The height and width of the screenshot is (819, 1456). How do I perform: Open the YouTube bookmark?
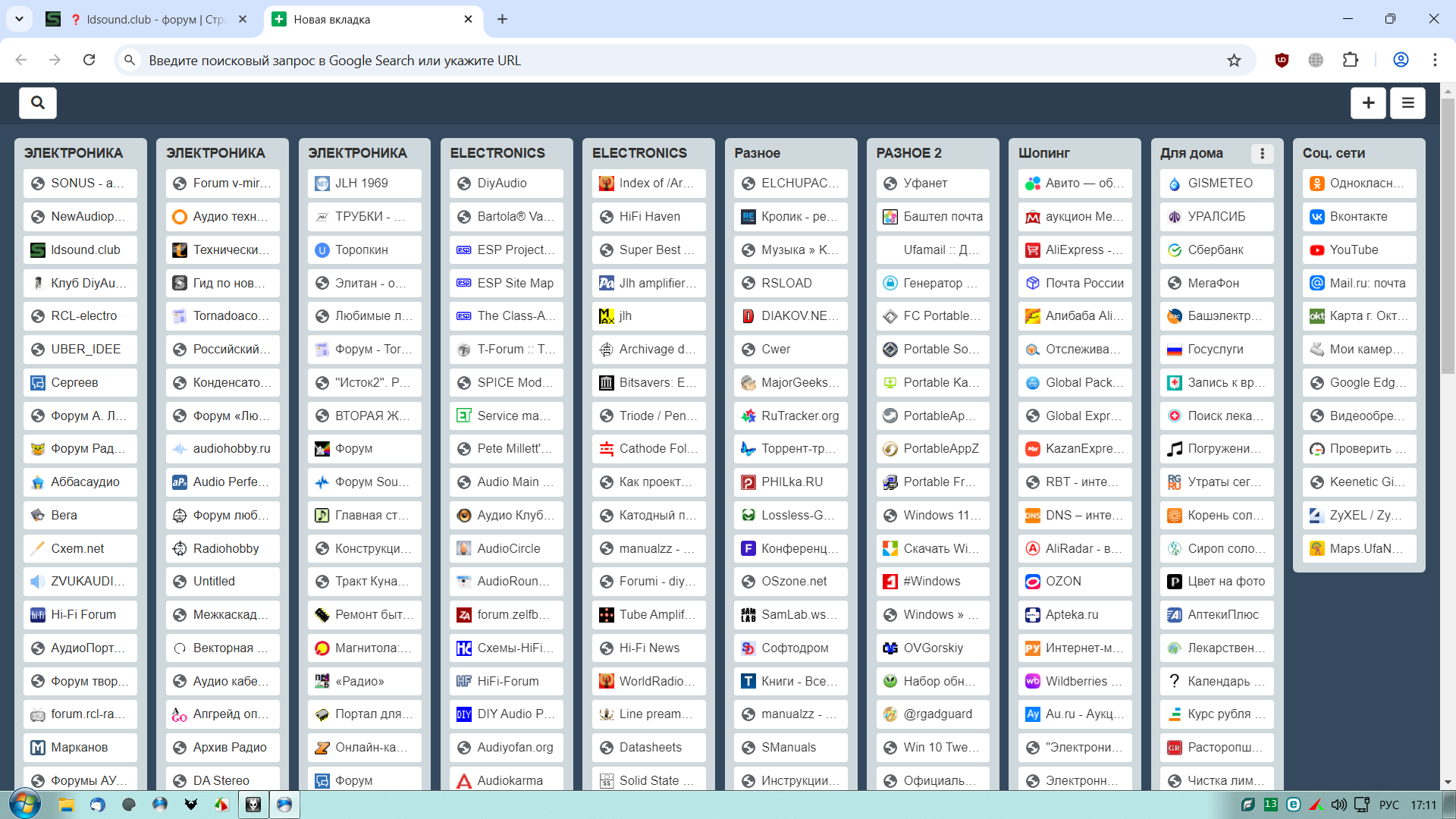(x=1359, y=249)
